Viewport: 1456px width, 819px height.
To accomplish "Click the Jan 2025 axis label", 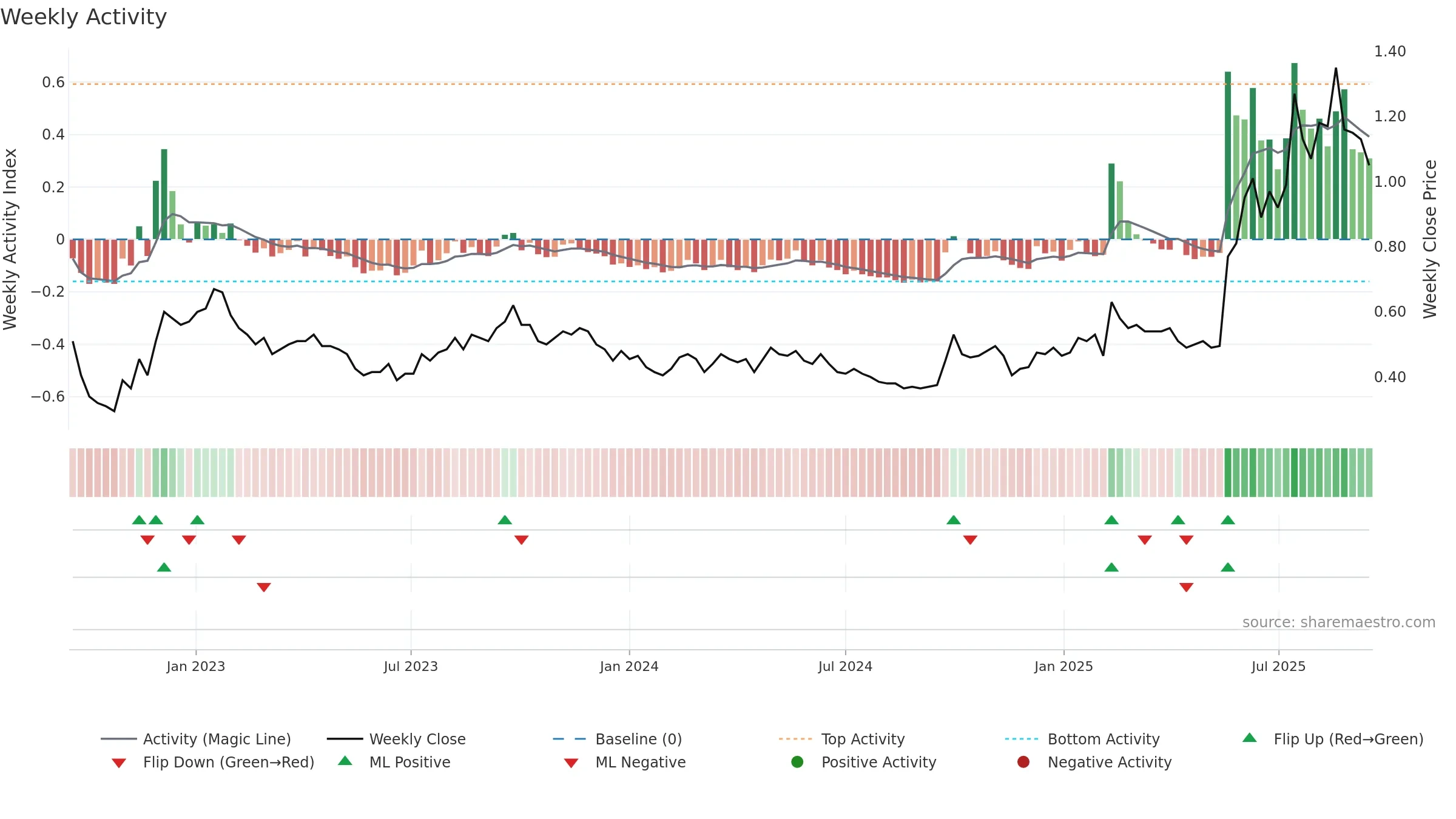I will tap(1063, 666).
